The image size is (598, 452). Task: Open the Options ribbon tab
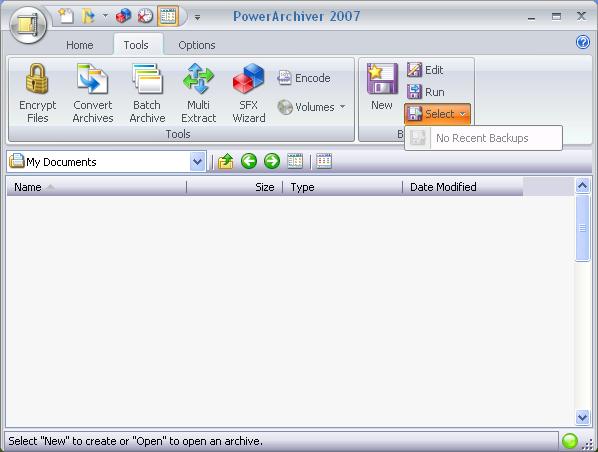(x=197, y=45)
